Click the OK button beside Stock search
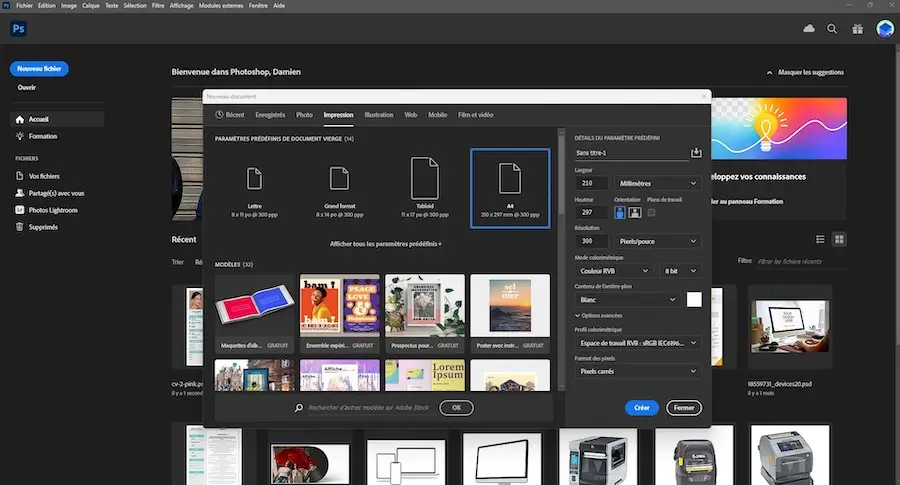This screenshot has width=900, height=485. pyautogui.click(x=456, y=408)
